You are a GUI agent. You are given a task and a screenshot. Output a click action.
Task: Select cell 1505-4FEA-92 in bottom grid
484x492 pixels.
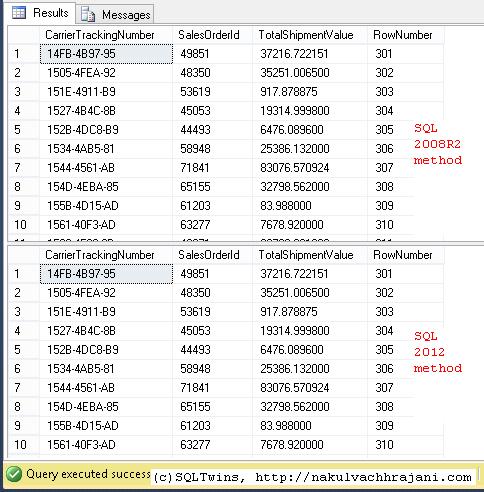[106, 293]
